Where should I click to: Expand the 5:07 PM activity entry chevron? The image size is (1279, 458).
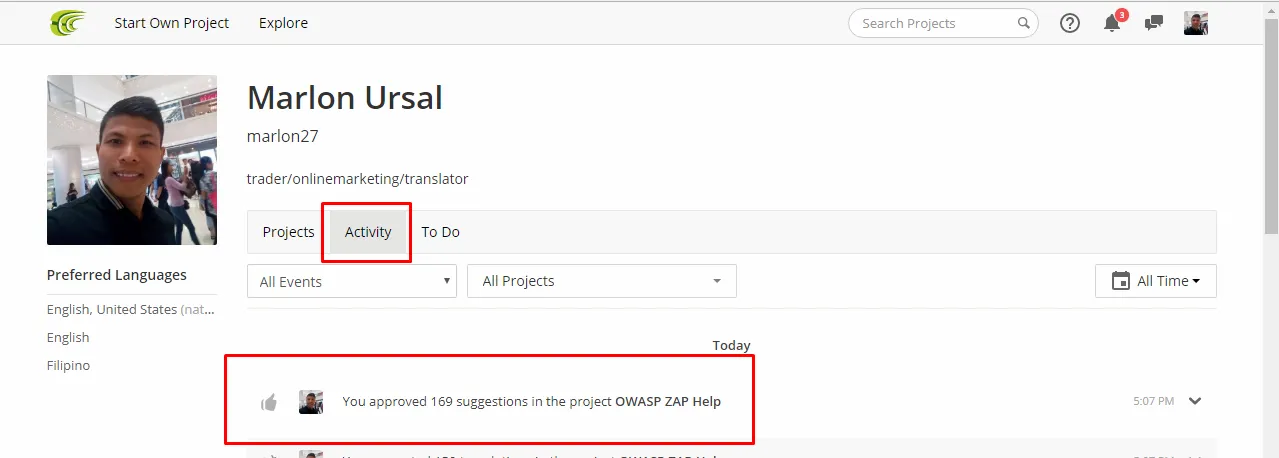1195,401
